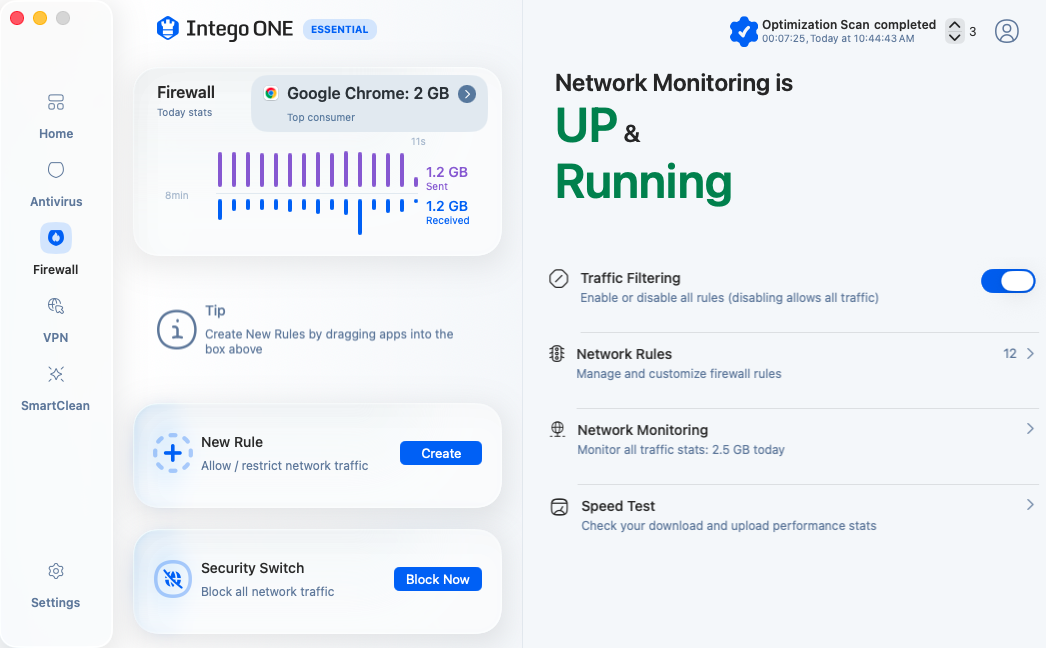The width and height of the screenshot is (1046, 648).
Task: Click the Tip info icon
Action: coord(177,330)
